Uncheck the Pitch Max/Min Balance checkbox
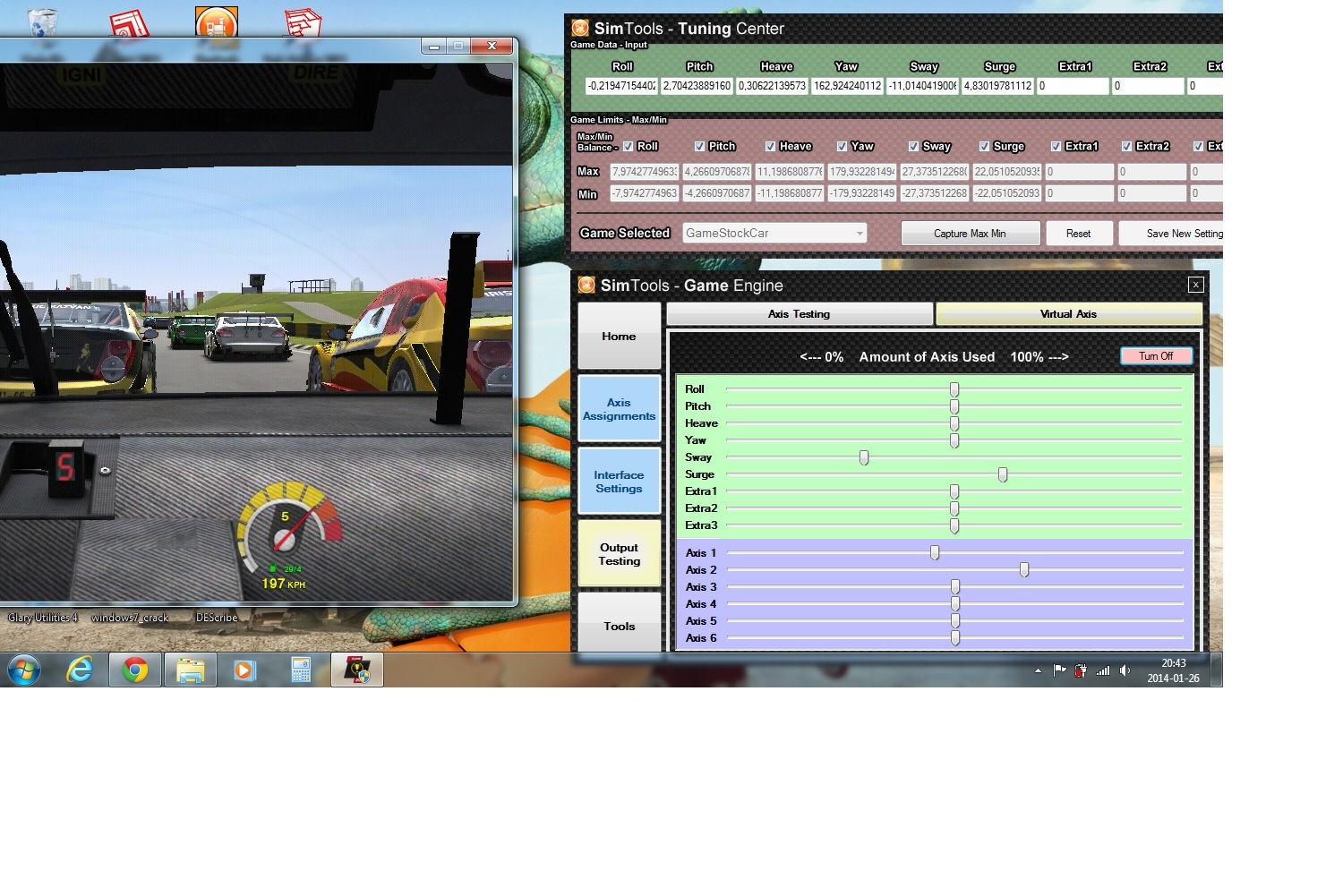Viewport: 1343px width, 896px height. click(699, 146)
